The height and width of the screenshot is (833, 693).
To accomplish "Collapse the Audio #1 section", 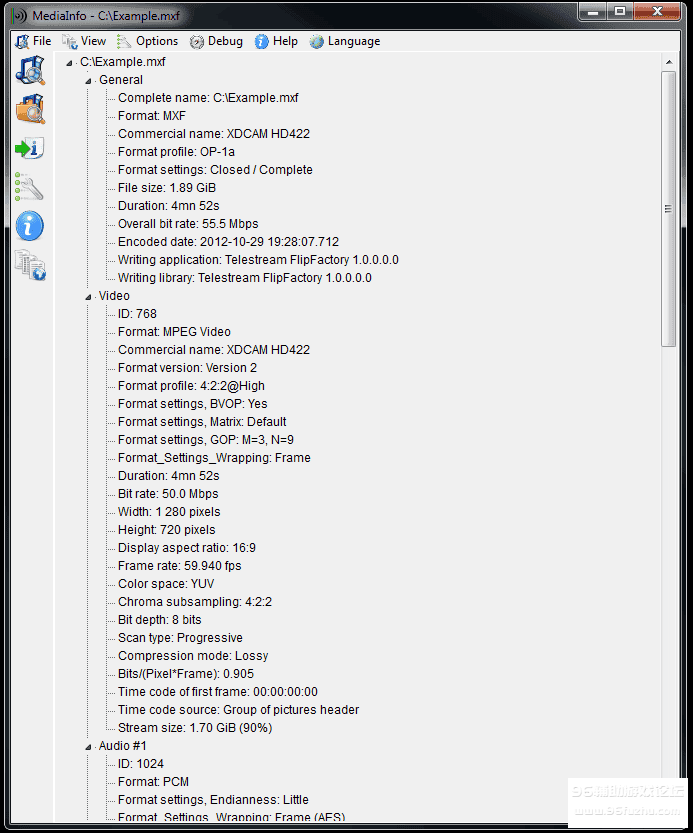I will (88, 746).
